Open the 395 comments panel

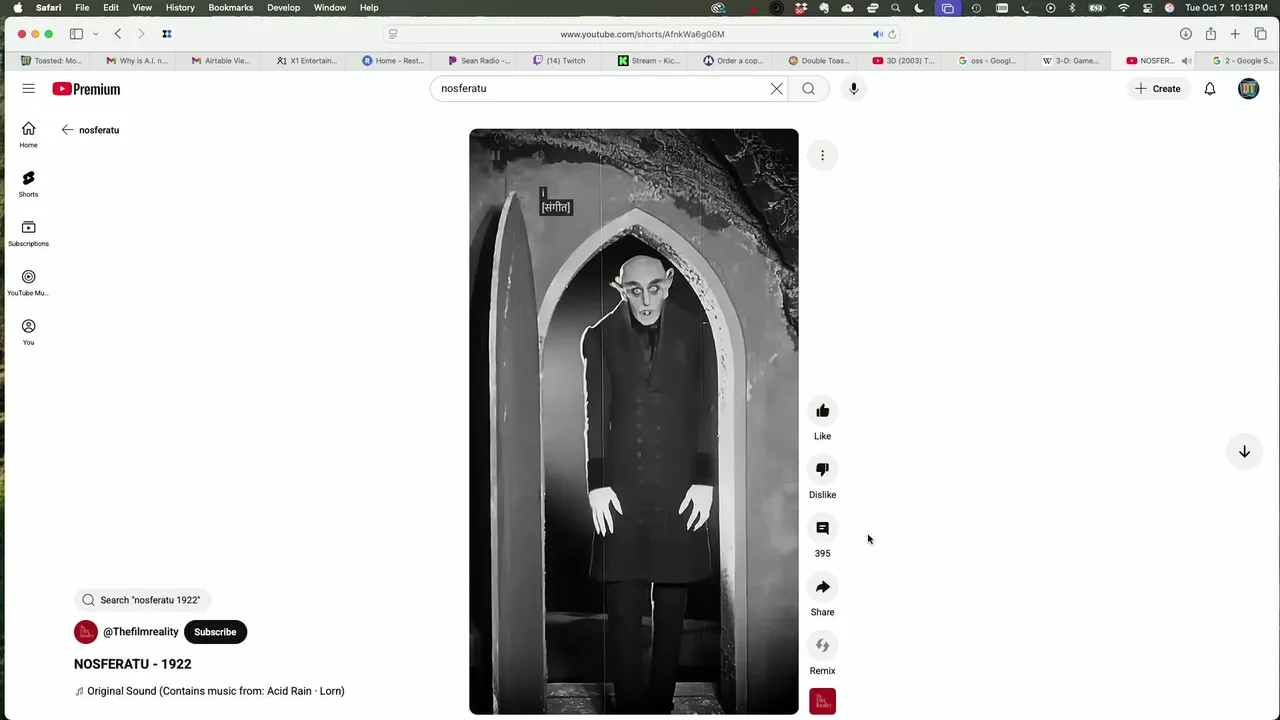pos(822,528)
